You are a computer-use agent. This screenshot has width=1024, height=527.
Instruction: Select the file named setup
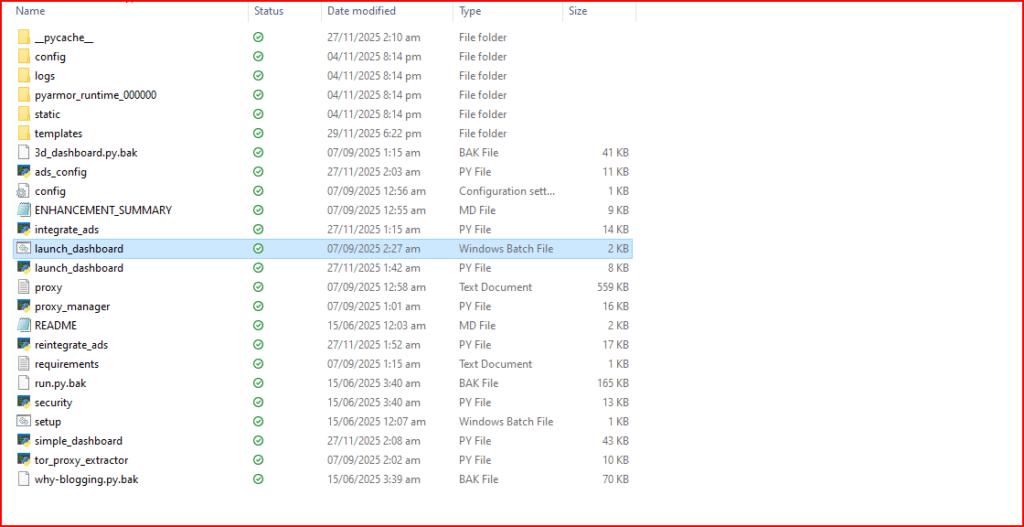coord(48,421)
